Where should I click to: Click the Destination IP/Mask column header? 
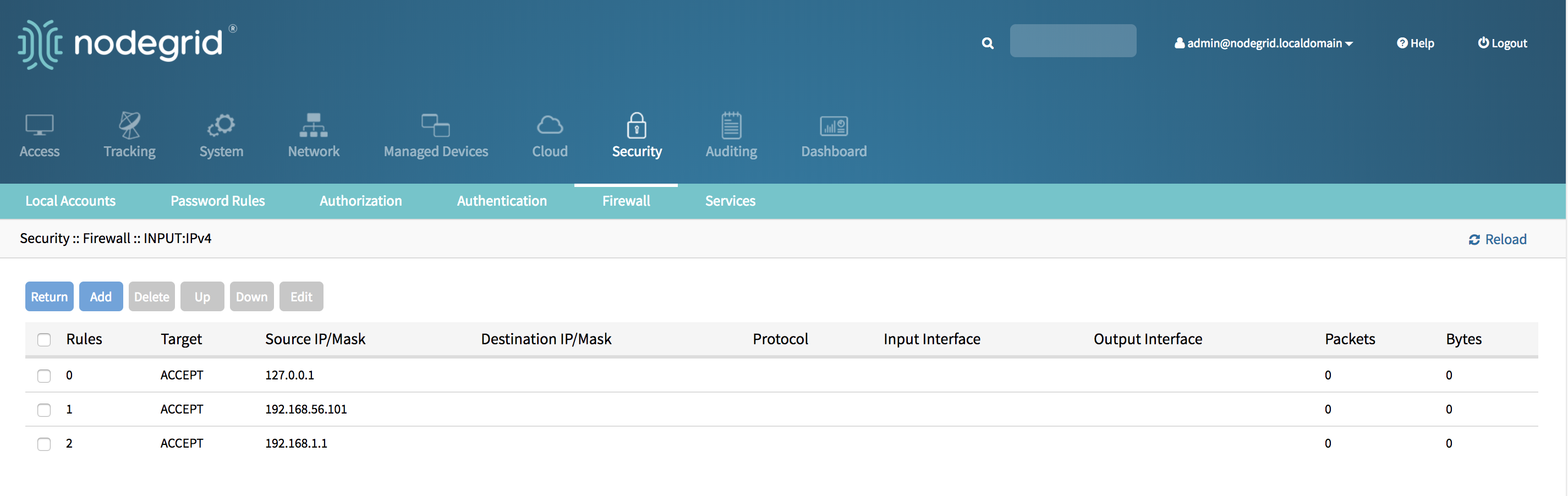click(x=546, y=339)
